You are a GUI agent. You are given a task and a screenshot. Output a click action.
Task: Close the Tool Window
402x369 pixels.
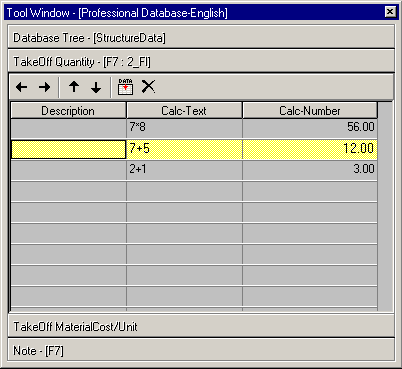pos(390,12)
